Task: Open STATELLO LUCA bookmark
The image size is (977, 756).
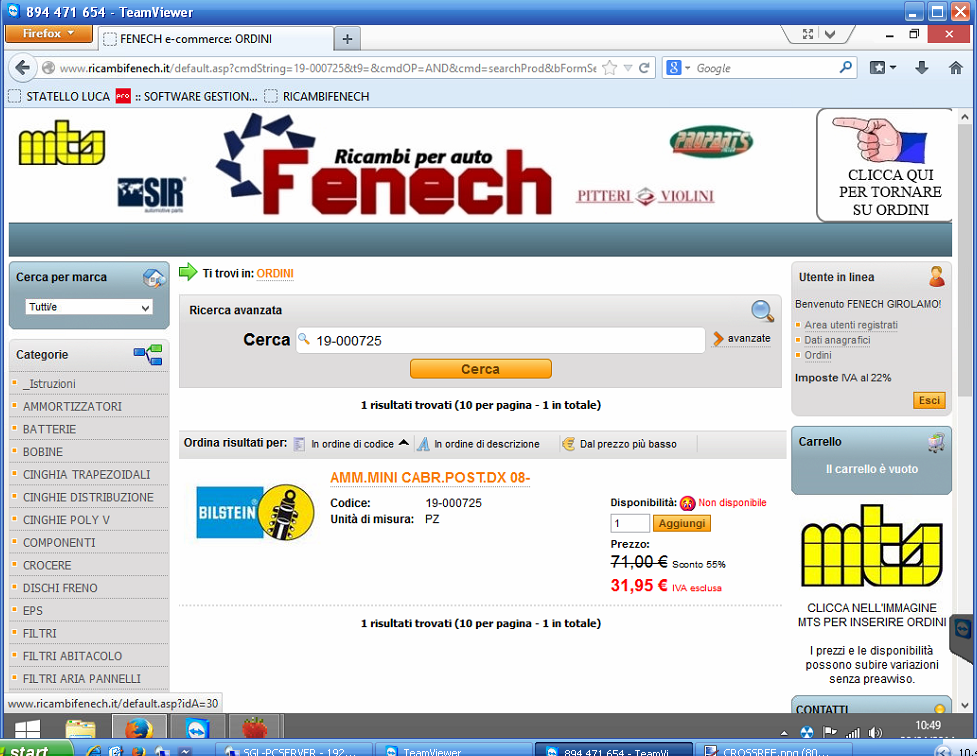Action: (x=59, y=97)
